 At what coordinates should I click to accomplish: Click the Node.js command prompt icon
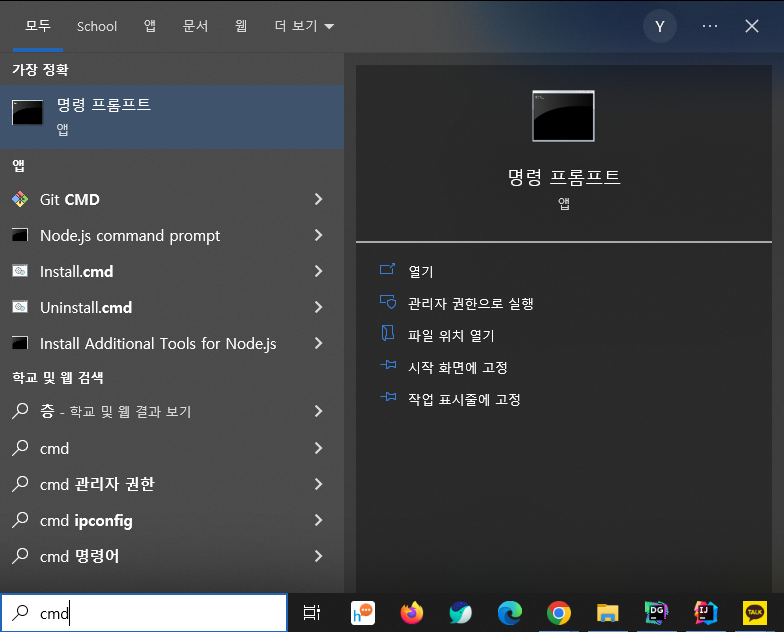tap(20, 235)
